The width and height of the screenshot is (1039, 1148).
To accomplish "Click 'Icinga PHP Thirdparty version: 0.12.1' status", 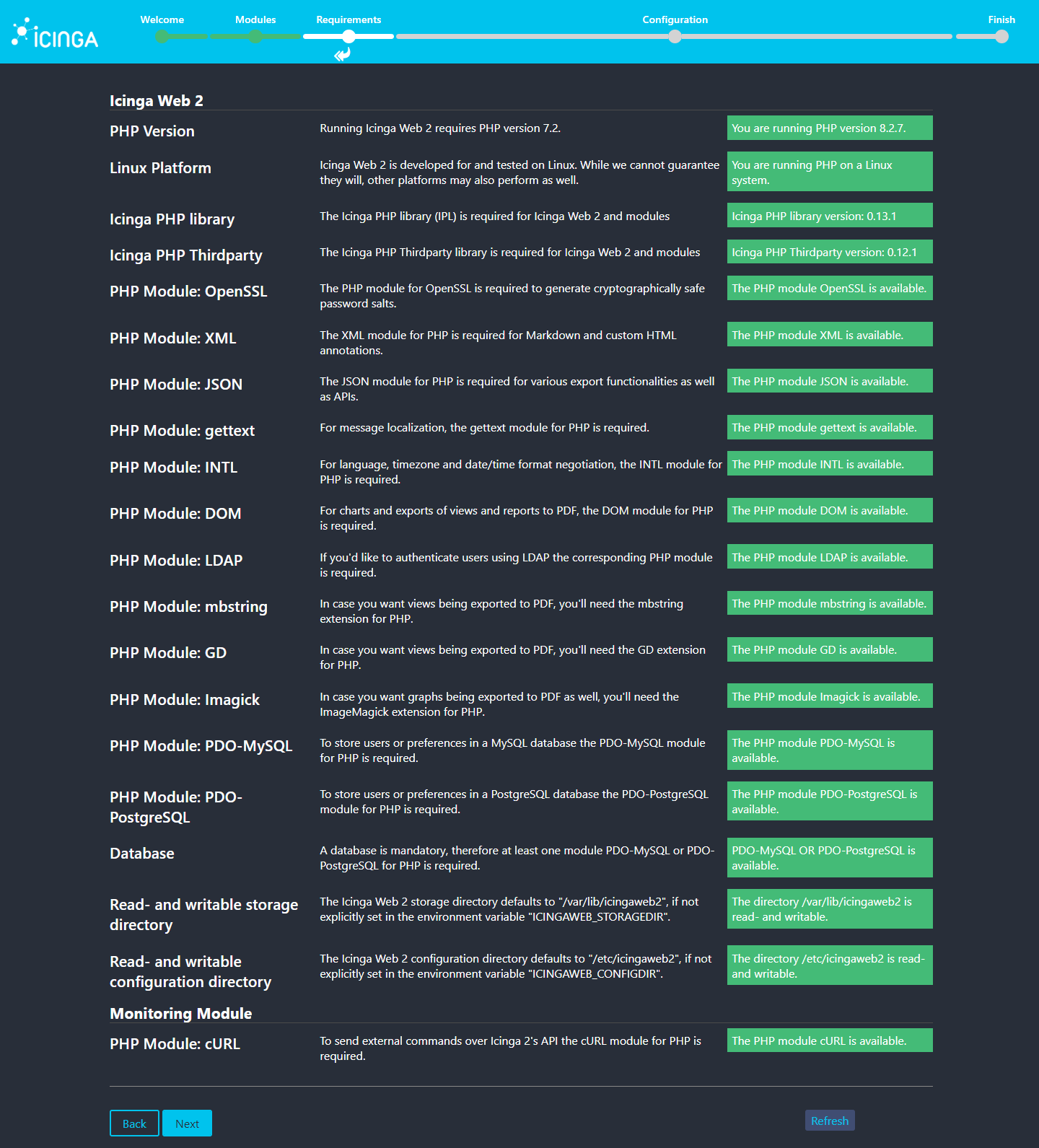I will tap(830, 252).
